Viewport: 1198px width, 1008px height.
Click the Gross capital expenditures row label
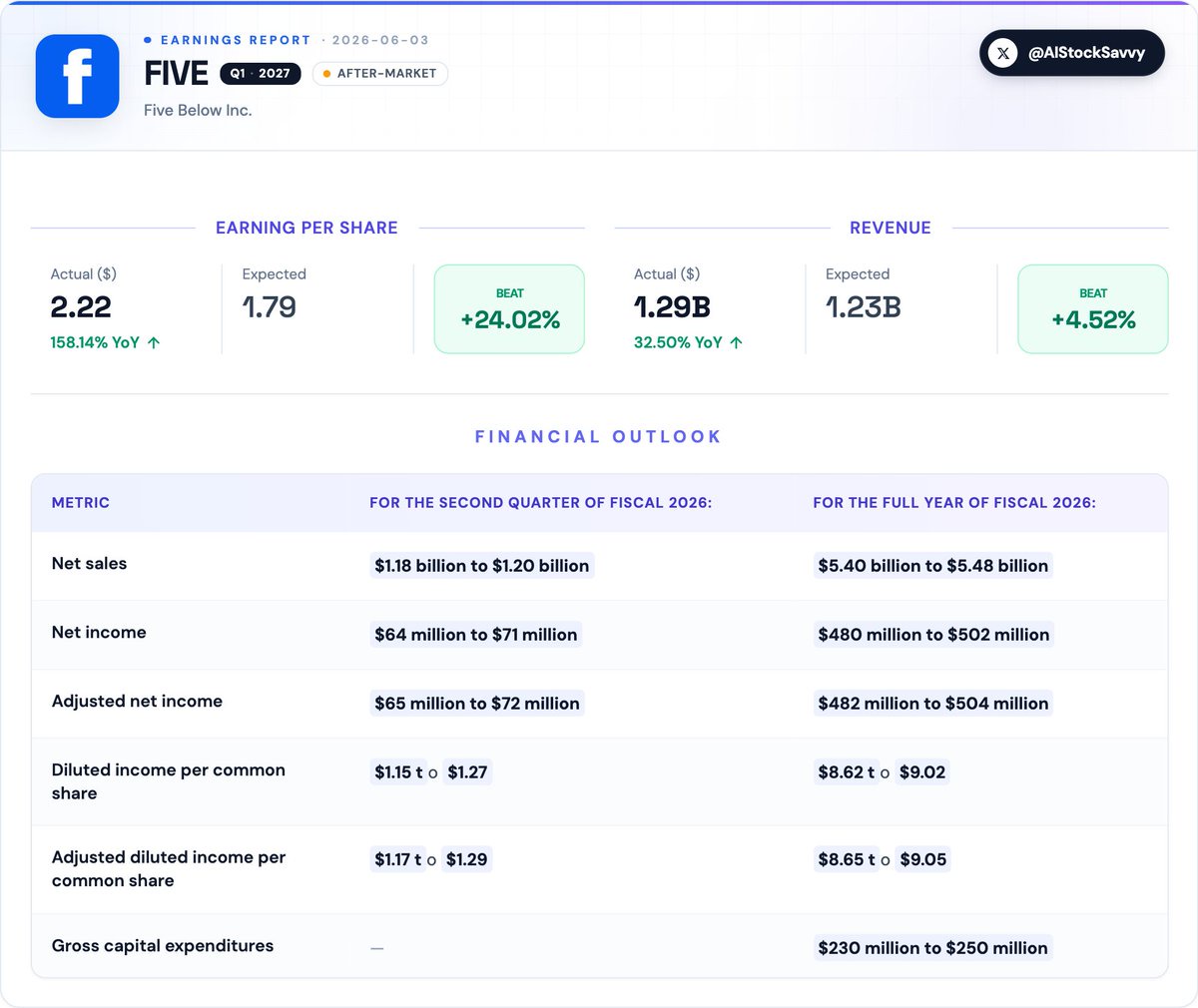[163, 946]
